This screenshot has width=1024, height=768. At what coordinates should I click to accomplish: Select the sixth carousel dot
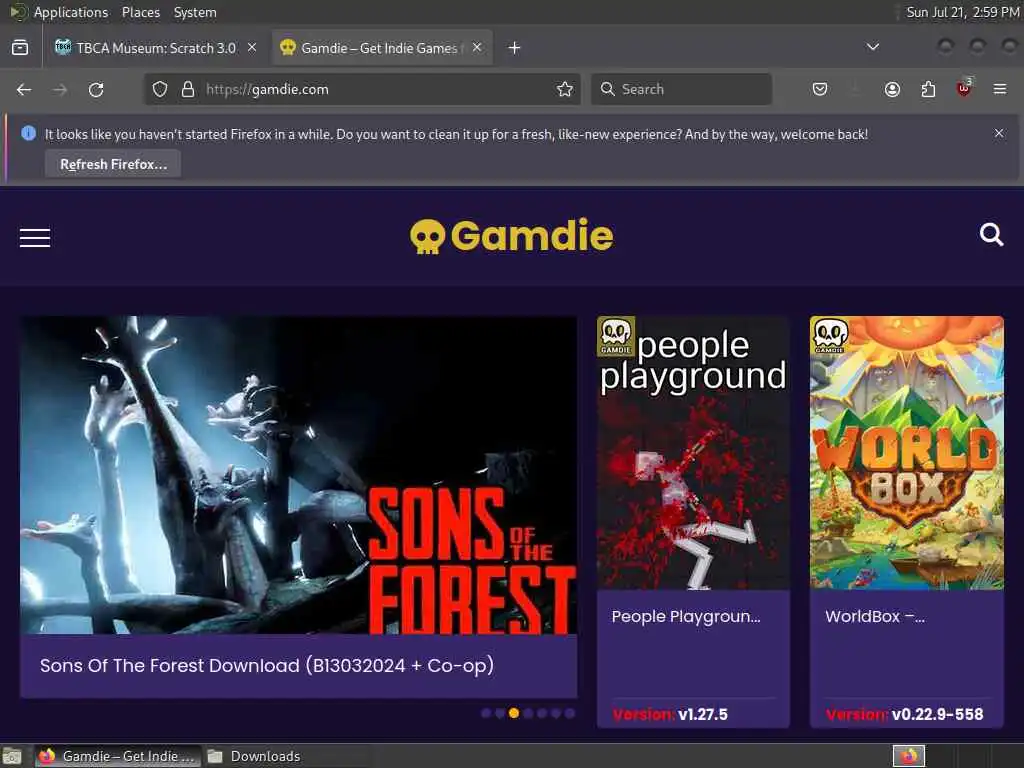556,713
